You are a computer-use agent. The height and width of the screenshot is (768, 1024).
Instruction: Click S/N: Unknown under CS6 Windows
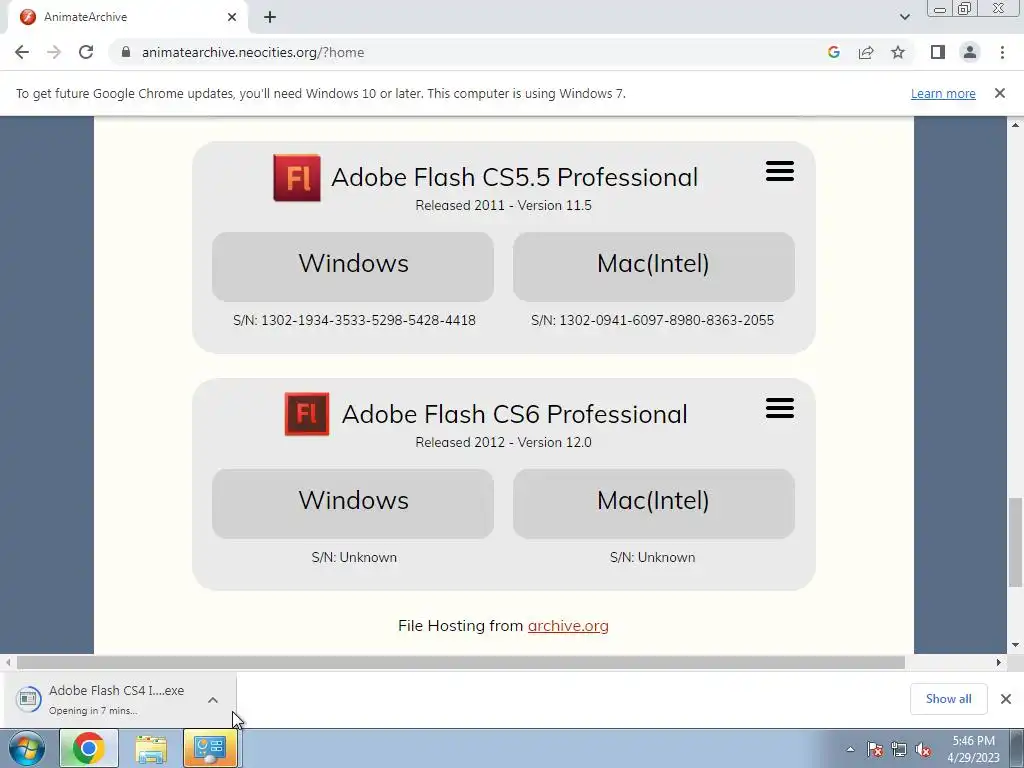click(354, 557)
